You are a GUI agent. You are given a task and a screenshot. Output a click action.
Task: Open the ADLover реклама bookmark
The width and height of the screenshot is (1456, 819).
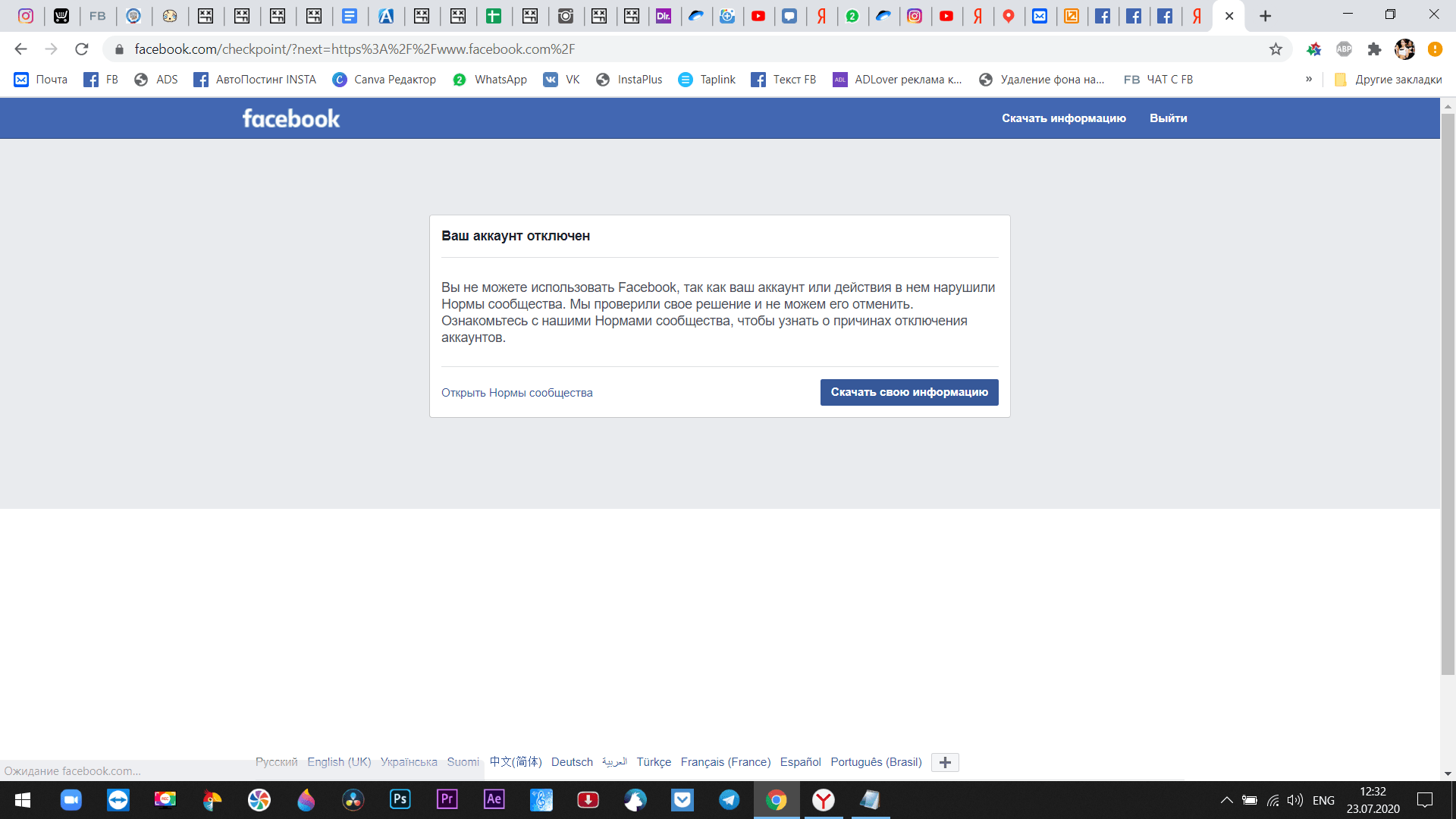(x=897, y=80)
